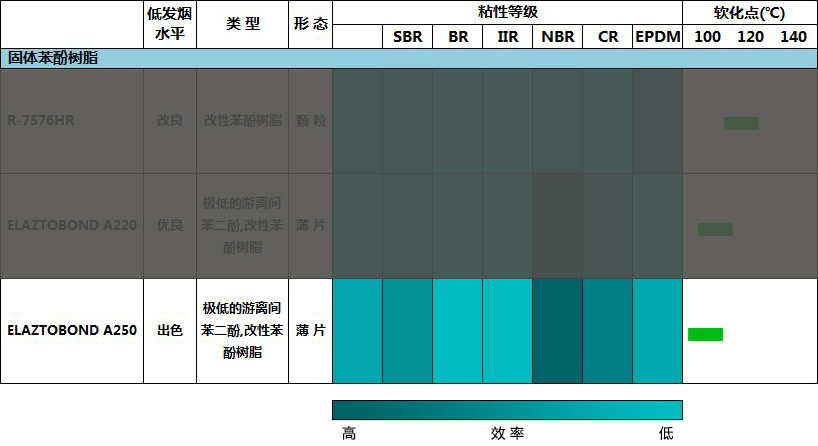Image resolution: width=818 pixels, height=446 pixels.
Task: Click A250 unlabeled first tackiness cell
Action: (x=357, y=331)
